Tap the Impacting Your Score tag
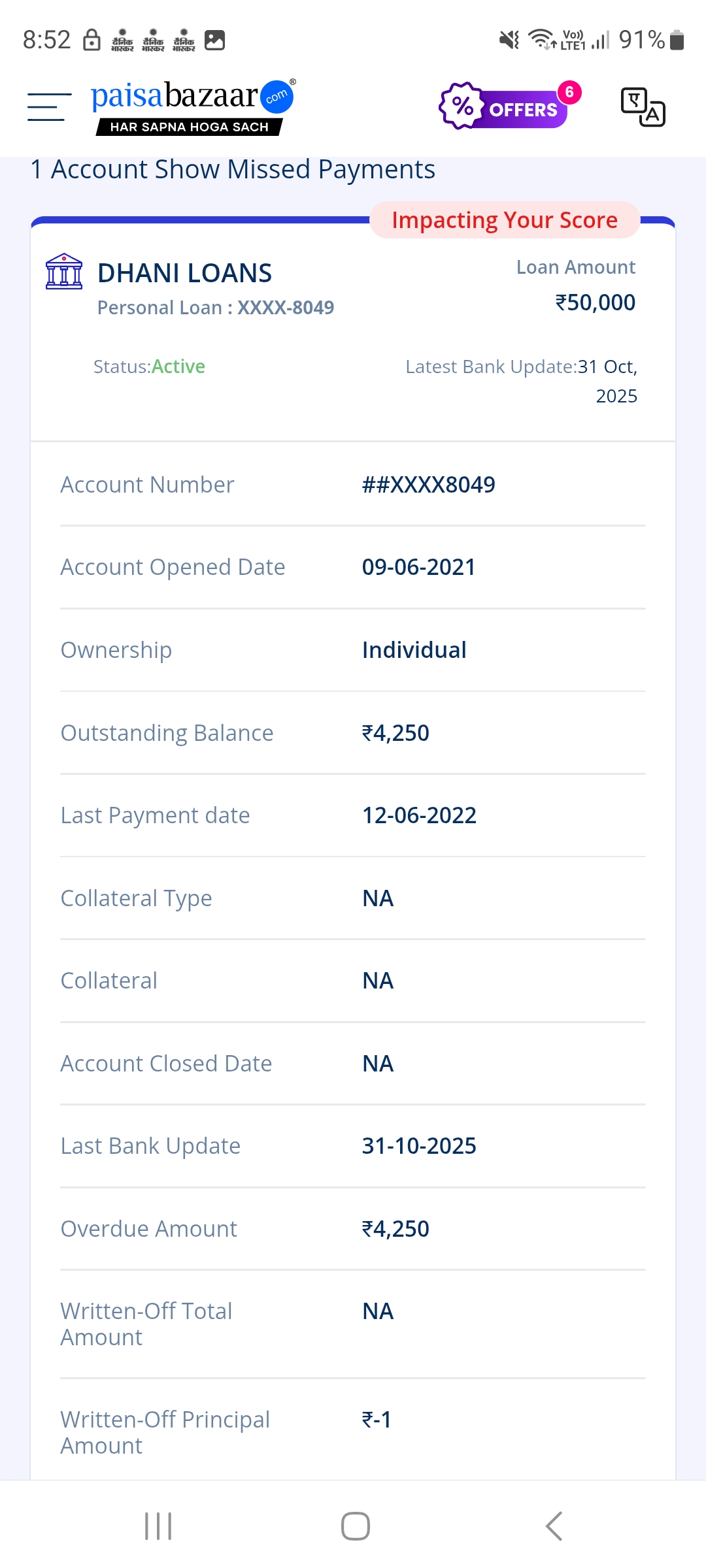The image size is (706, 1568). (504, 220)
